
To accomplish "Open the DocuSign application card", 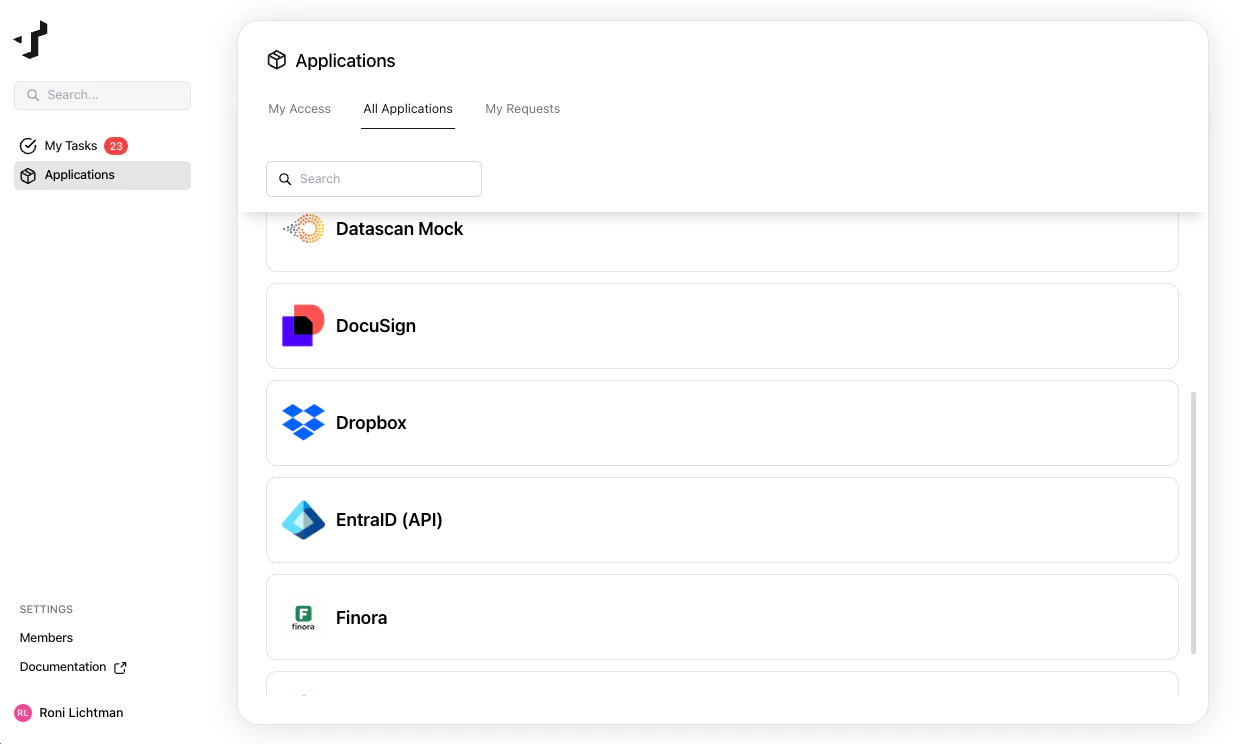I will [x=722, y=326].
